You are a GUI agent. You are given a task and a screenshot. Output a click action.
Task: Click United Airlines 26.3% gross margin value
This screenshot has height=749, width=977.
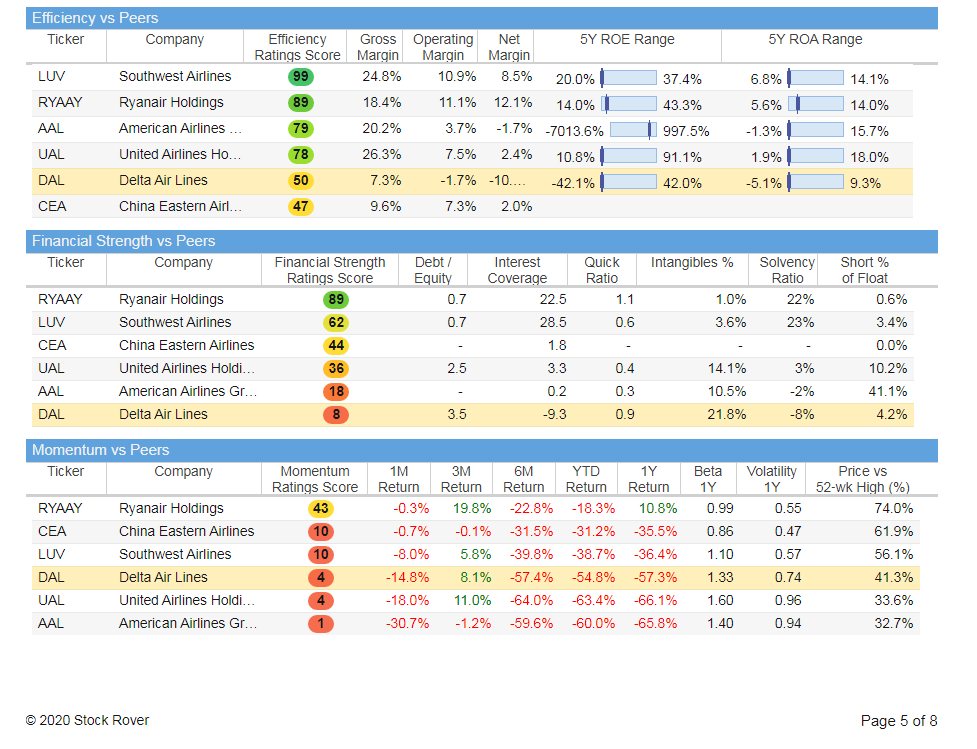click(x=381, y=155)
